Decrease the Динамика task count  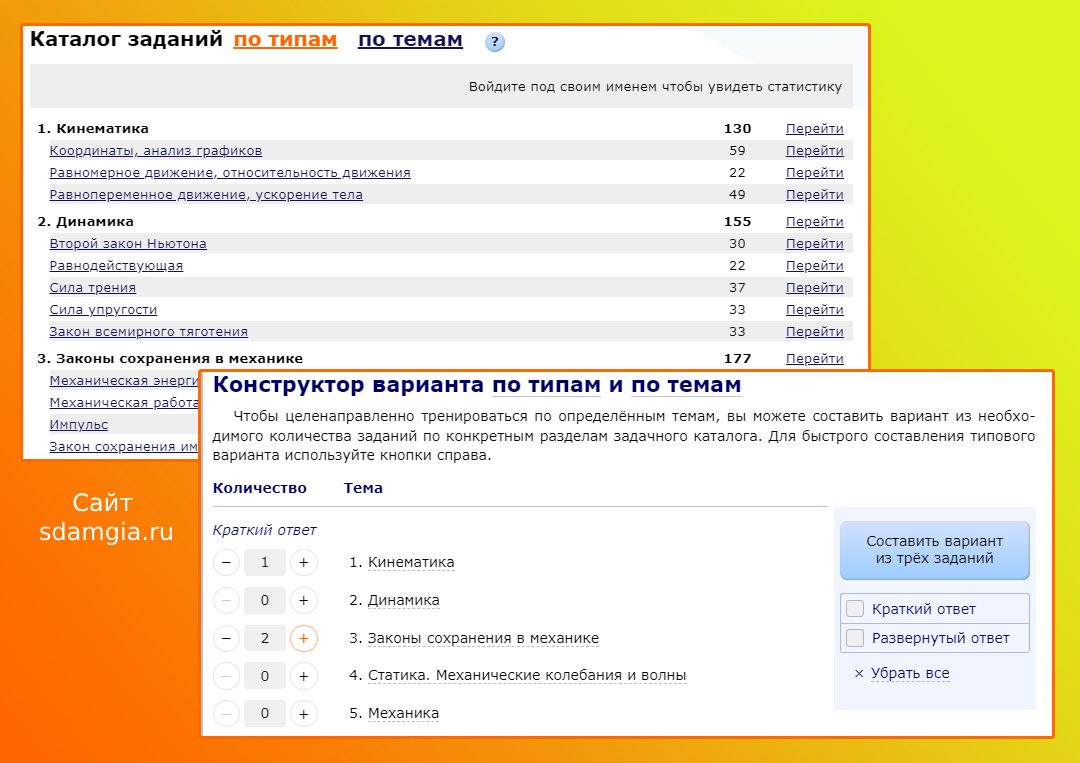(x=226, y=600)
